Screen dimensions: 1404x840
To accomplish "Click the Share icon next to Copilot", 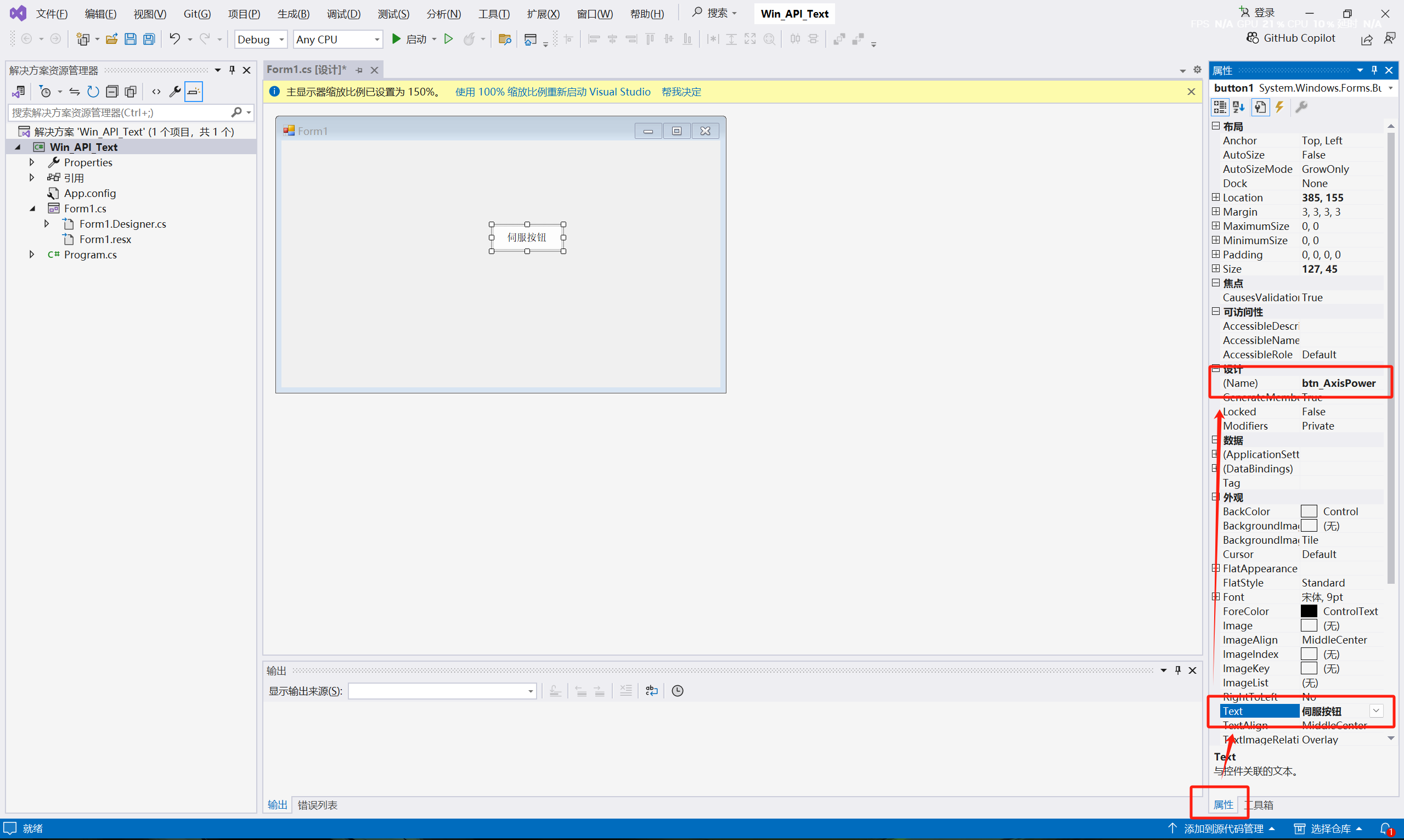I will pyautogui.click(x=1367, y=39).
